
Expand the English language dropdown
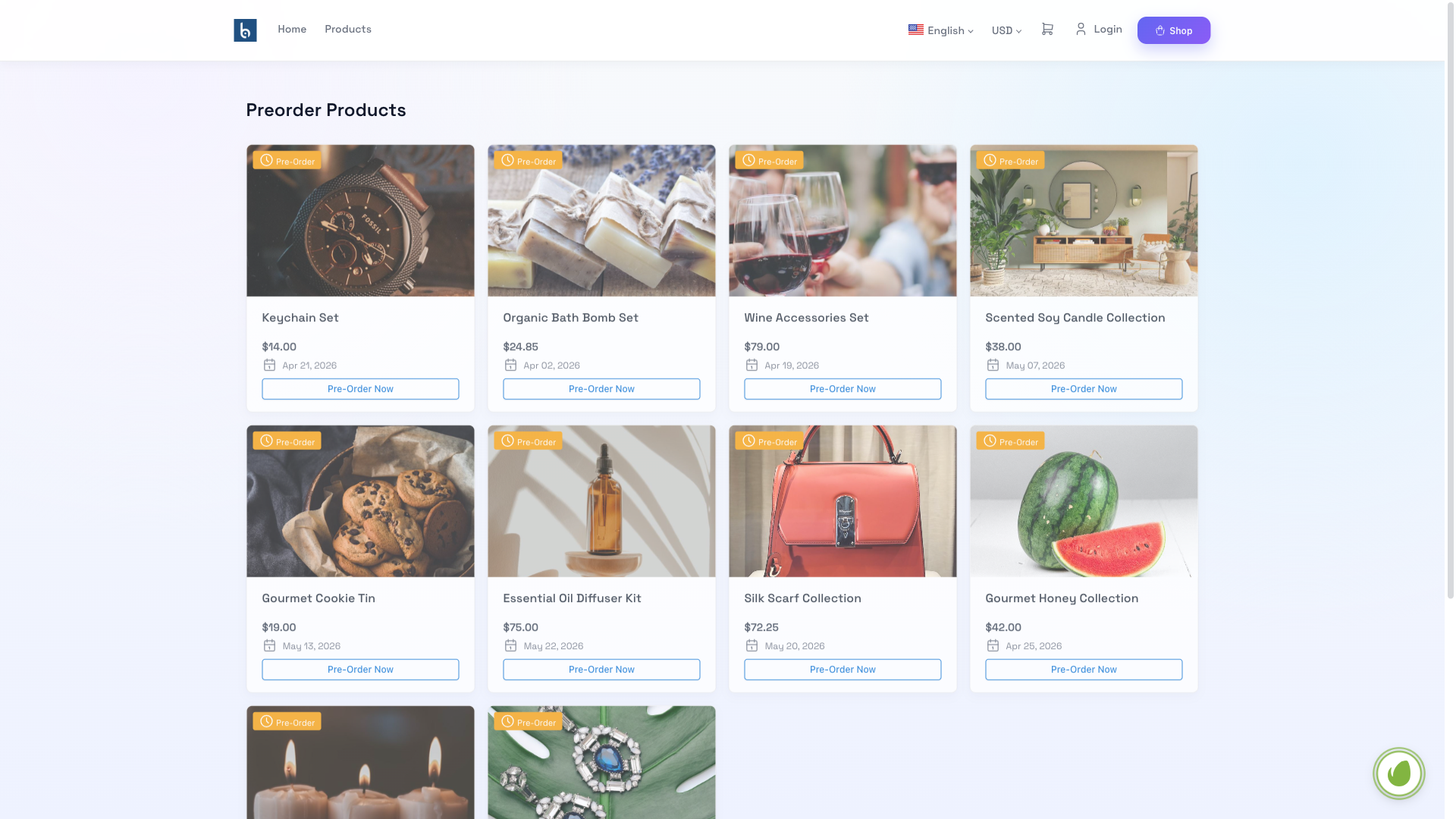(949, 30)
